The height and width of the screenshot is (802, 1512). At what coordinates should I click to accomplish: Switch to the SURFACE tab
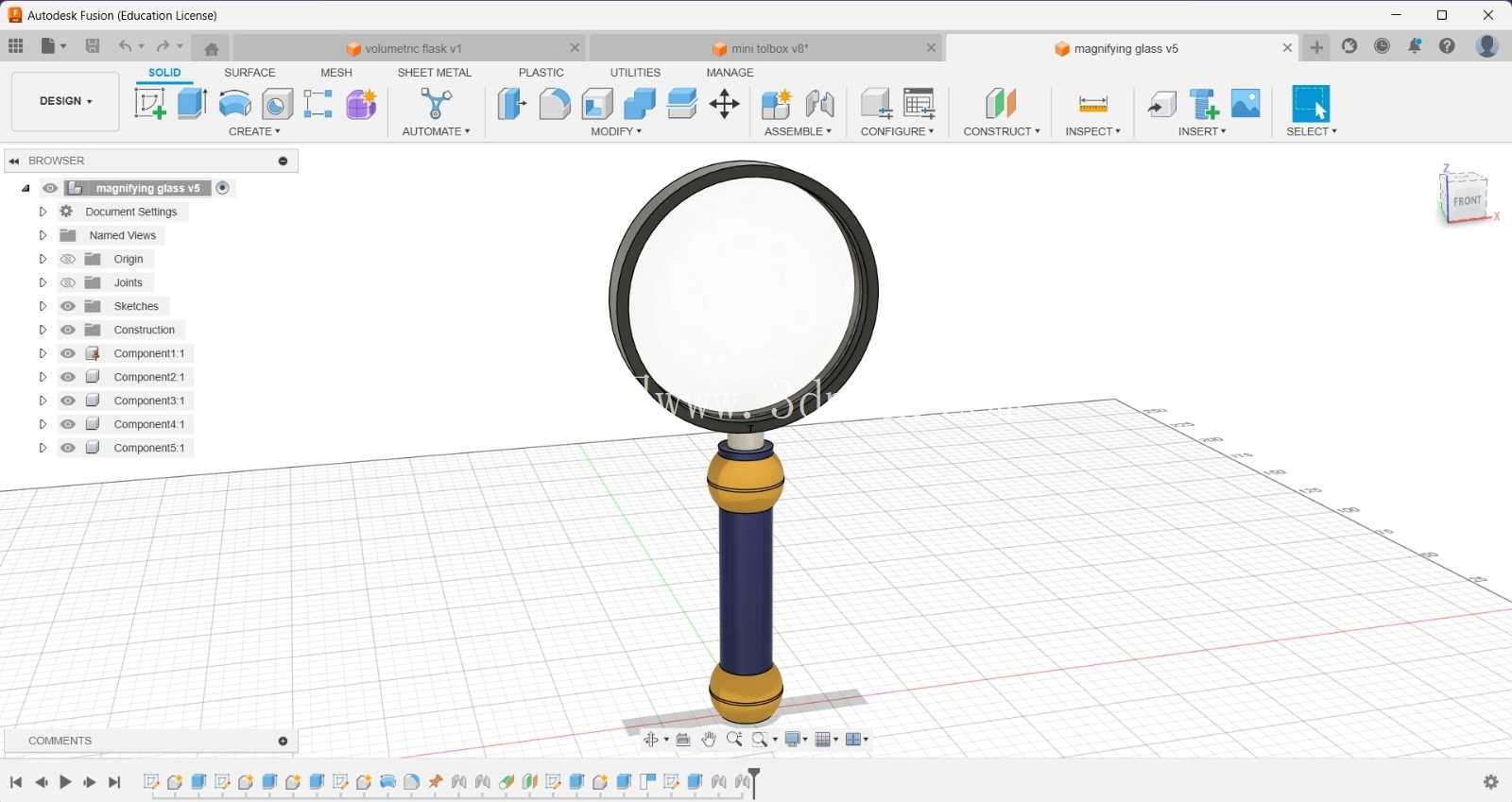249,73
